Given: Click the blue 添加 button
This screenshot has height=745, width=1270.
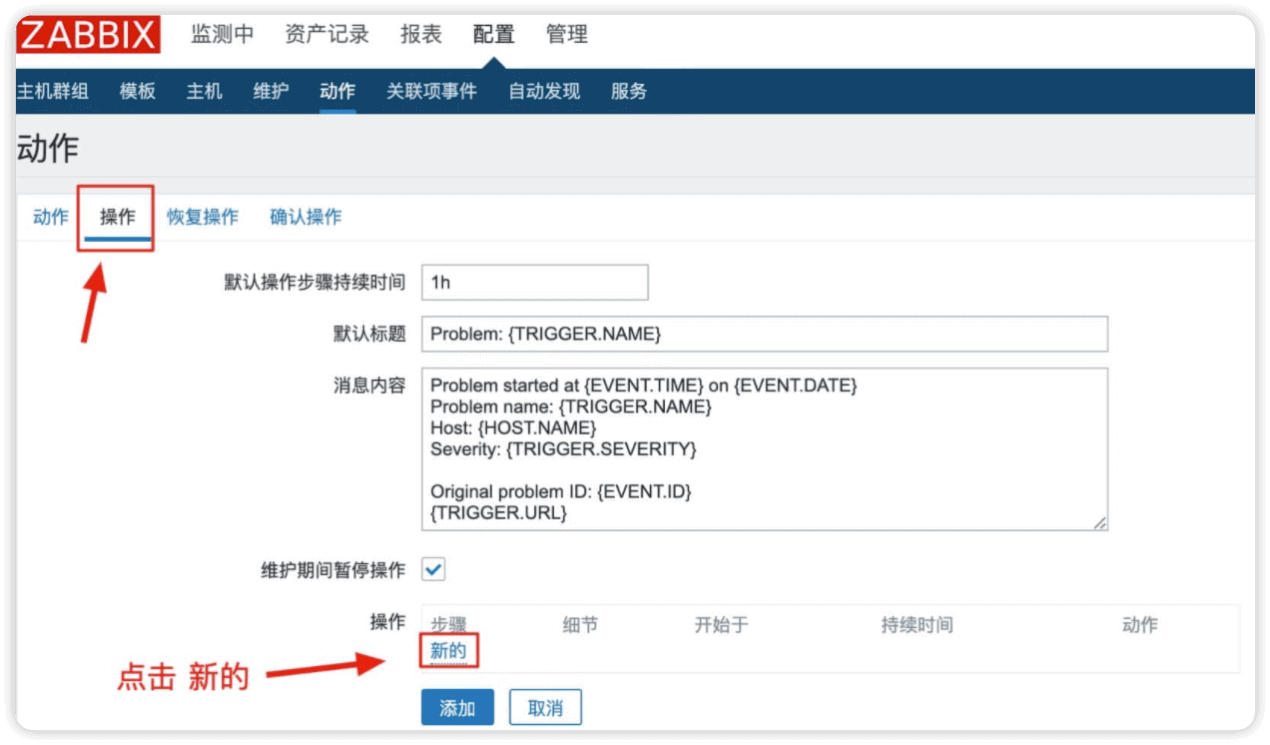Looking at the screenshot, I should 457,708.
